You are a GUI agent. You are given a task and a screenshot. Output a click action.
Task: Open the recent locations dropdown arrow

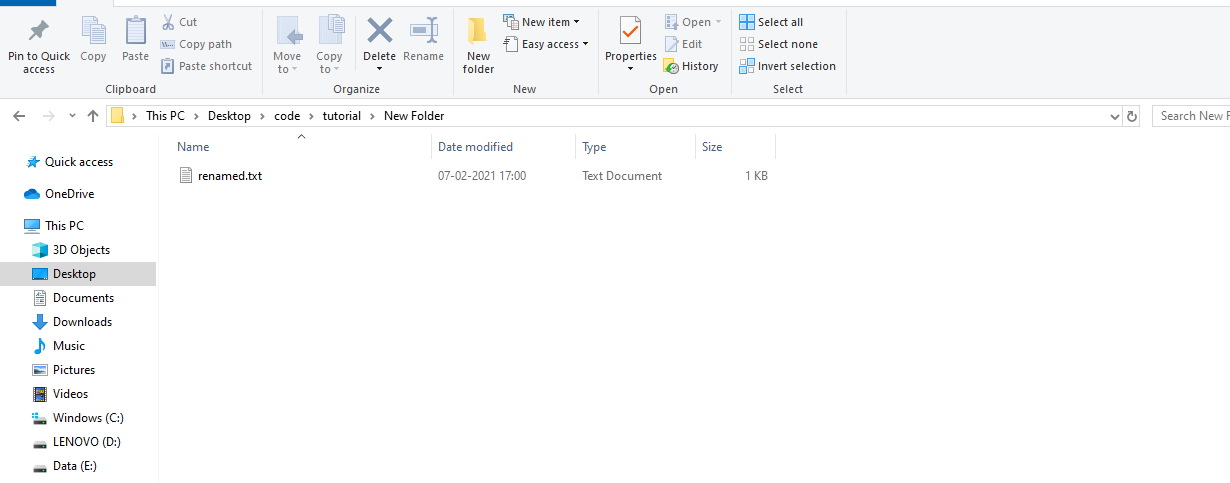pyautogui.click(x=72, y=116)
